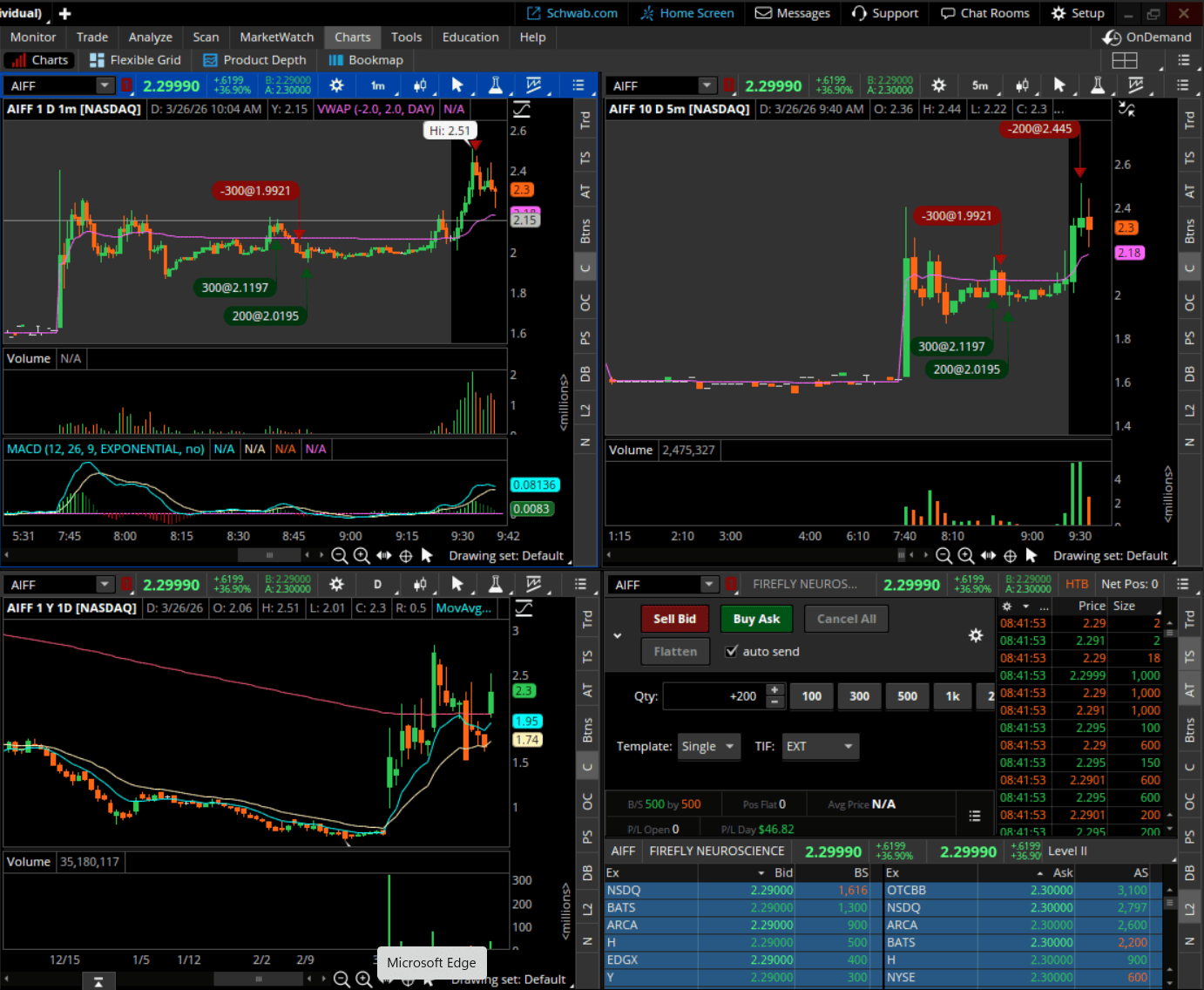1204x990 pixels.
Task: Click the Qty input field
Action: point(714,696)
